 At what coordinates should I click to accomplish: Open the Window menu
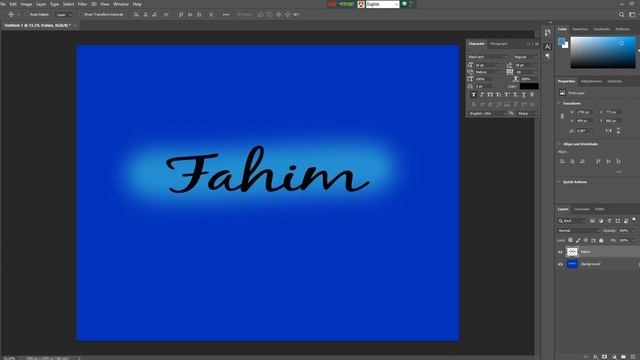pos(121,4)
